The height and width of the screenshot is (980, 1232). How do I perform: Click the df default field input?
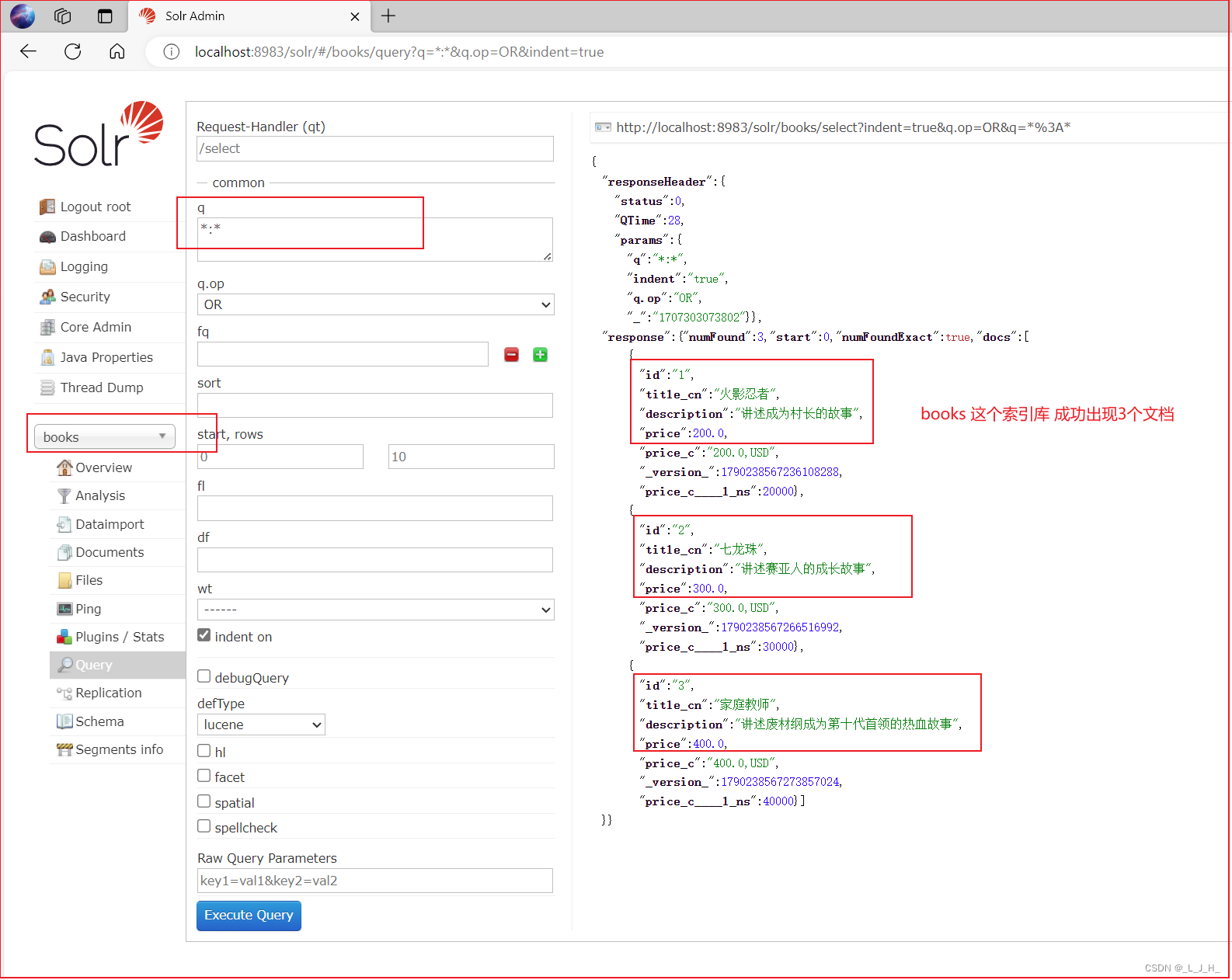point(375,560)
